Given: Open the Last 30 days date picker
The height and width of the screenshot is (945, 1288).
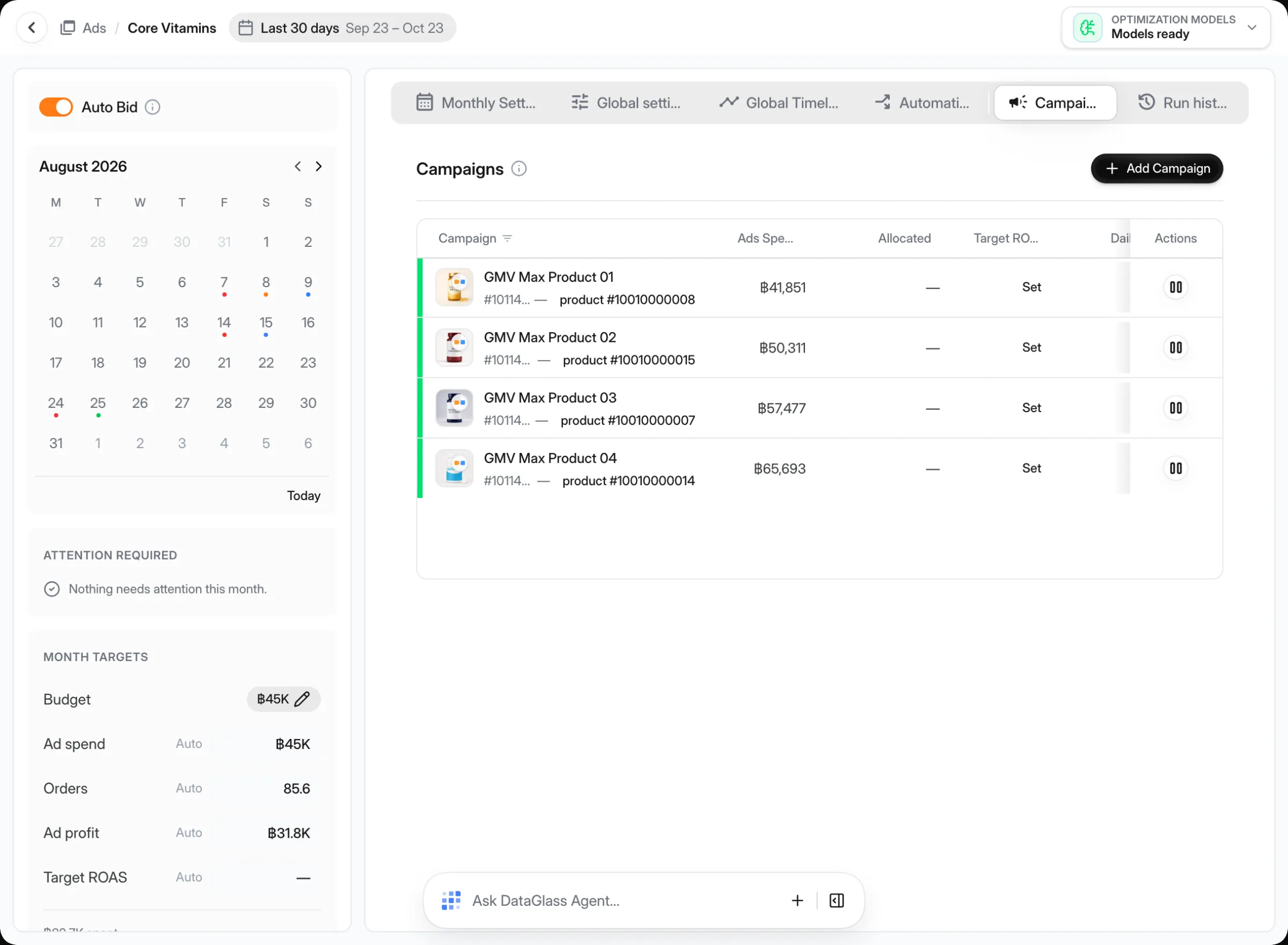Looking at the screenshot, I should [x=342, y=27].
